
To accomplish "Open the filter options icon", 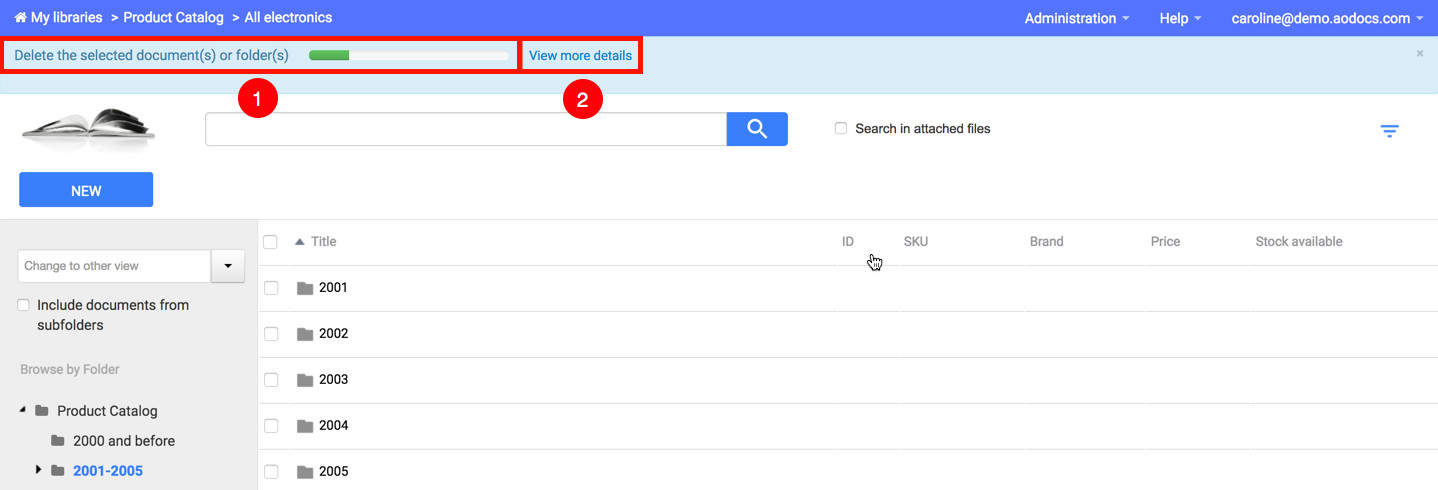I will (x=1389, y=131).
